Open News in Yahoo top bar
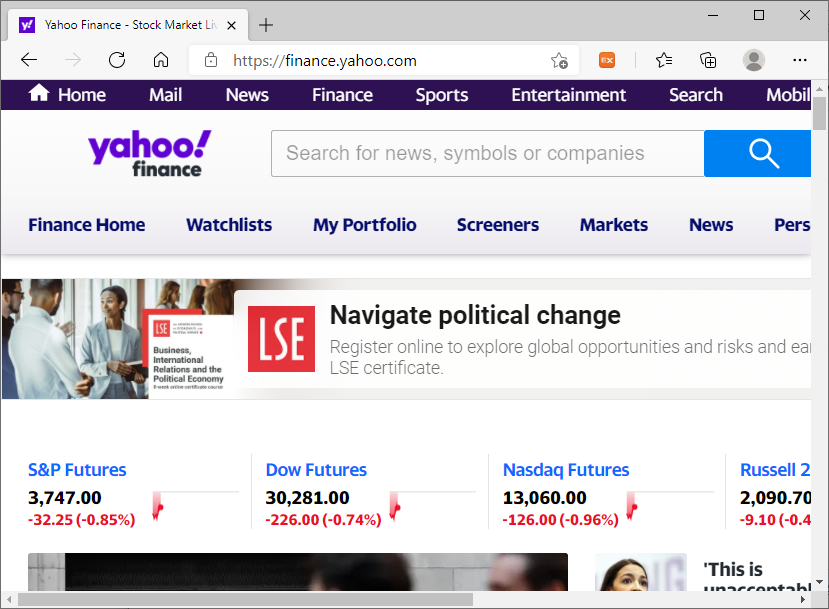The image size is (829, 609). (247, 95)
